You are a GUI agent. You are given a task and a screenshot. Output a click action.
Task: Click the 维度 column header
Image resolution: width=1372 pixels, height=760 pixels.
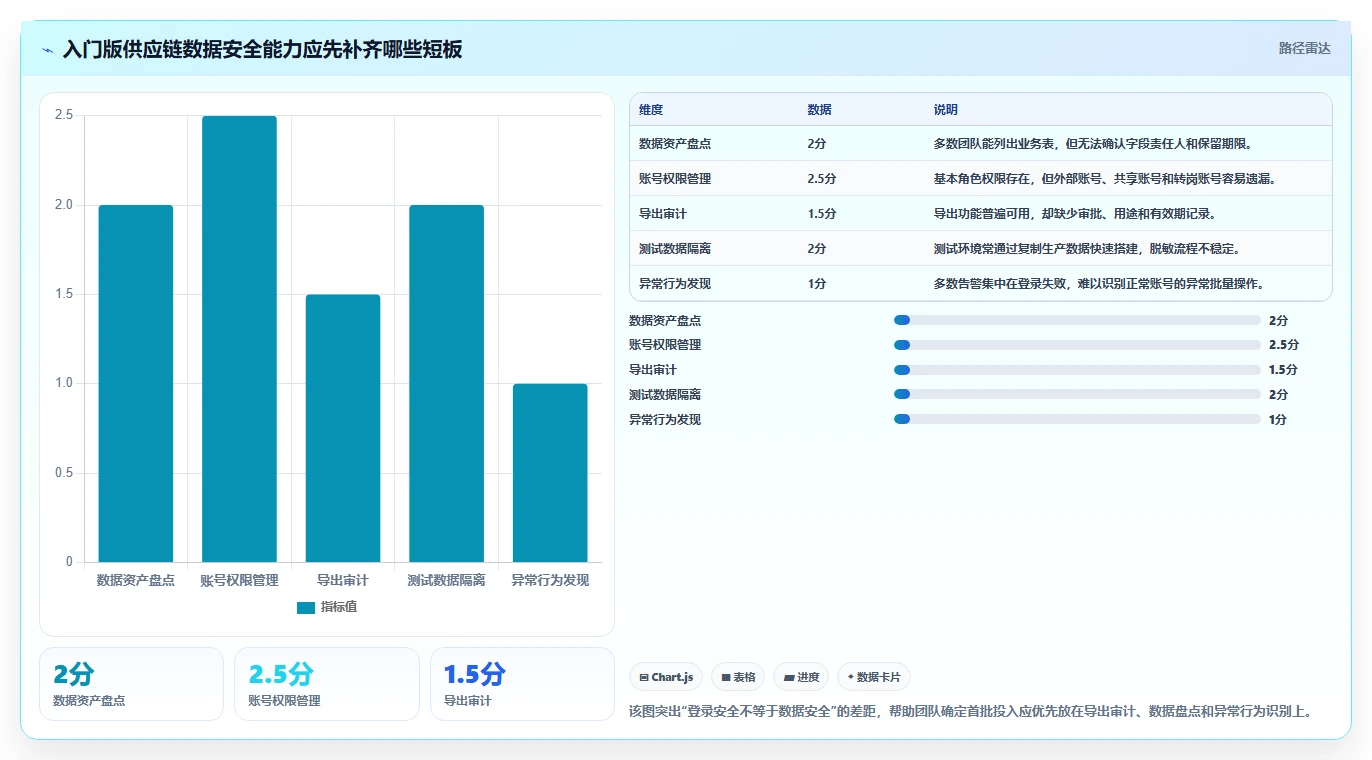(x=651, y=110)
